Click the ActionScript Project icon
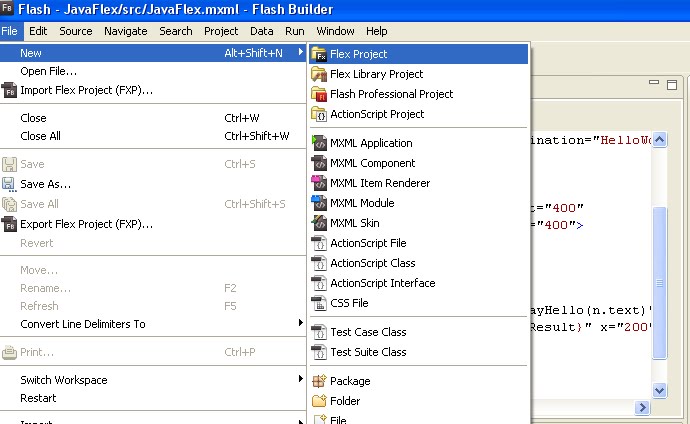Image resolution: width=690 pixels, height=424 pixels. tap(319, 114)
